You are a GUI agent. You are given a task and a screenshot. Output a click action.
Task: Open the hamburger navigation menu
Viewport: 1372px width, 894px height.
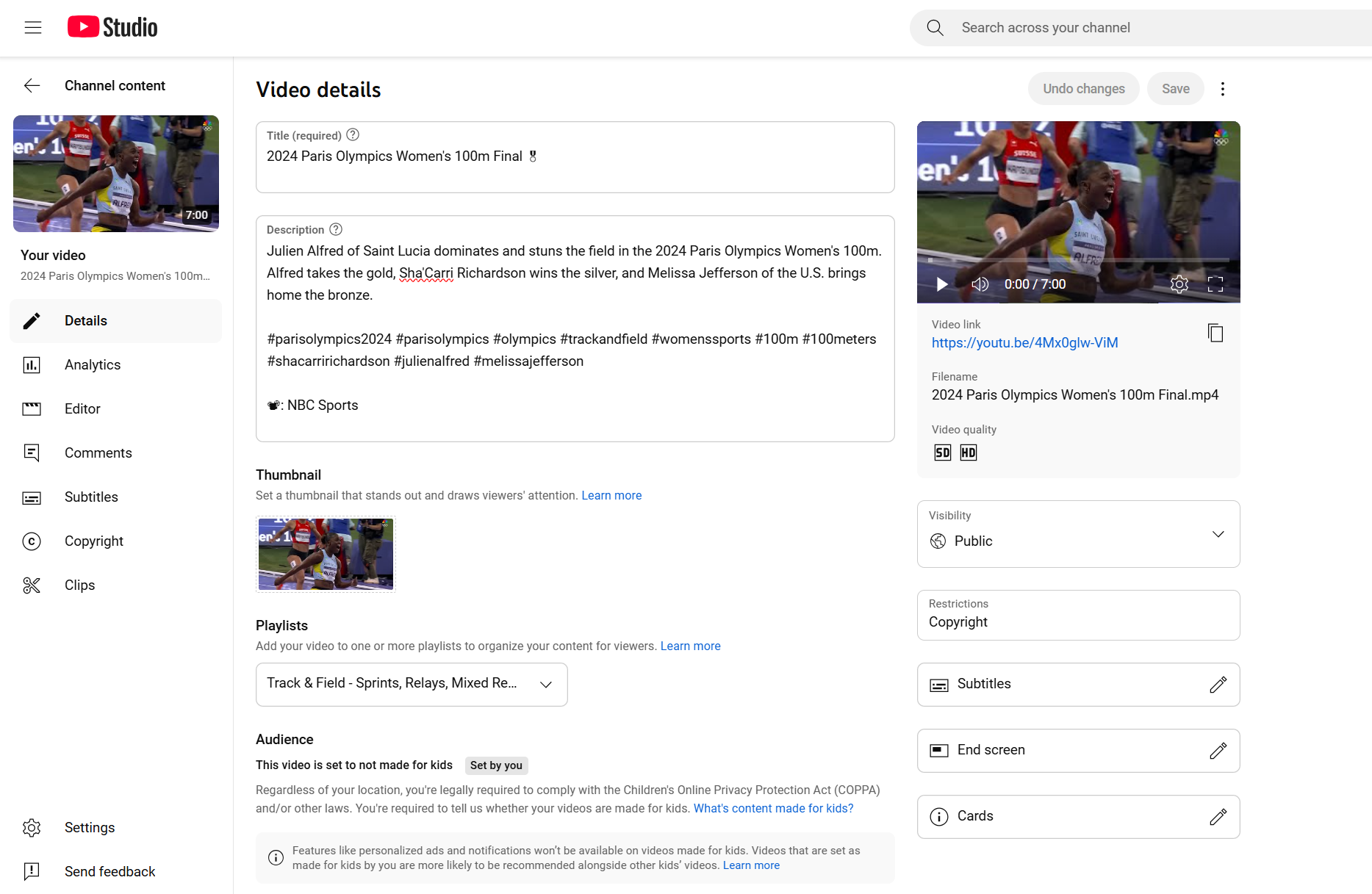pyautogui.click(x=33, y=28)
